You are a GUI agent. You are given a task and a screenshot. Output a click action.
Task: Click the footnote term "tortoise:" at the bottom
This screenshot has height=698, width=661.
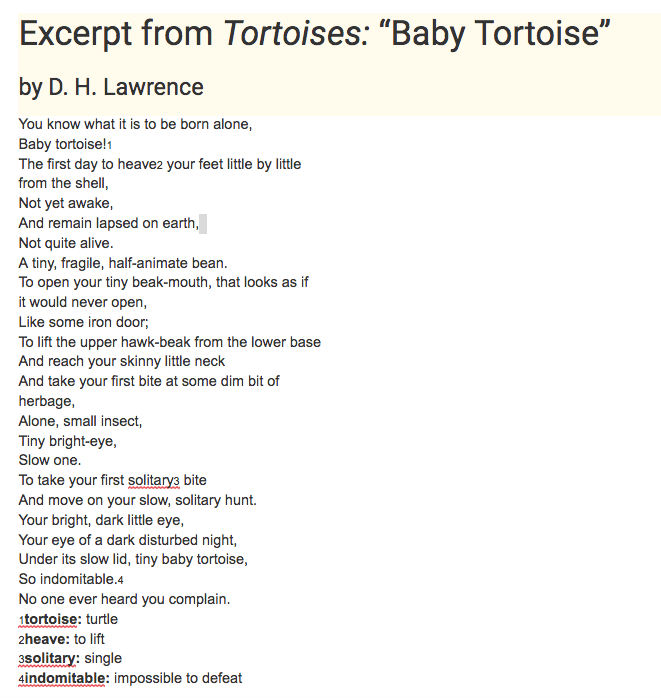53,619
